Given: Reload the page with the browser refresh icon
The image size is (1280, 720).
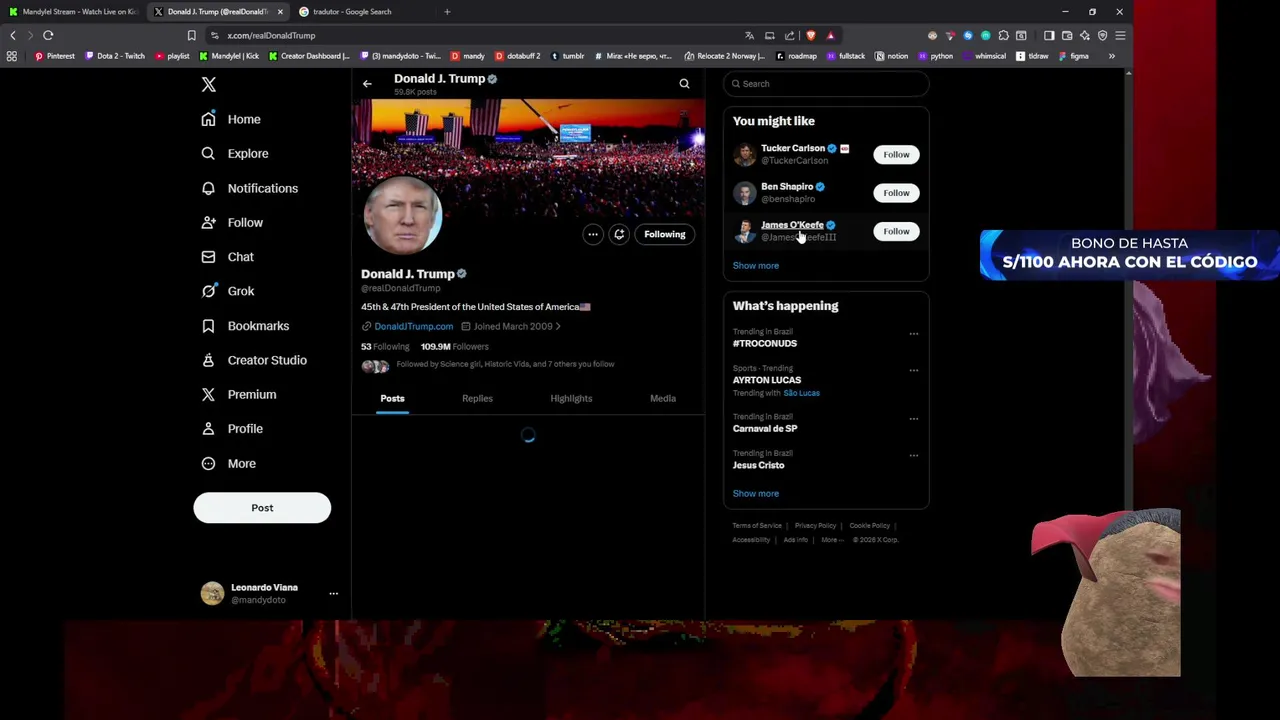Looking at the screenshot, I should click(x=48, y=36).
